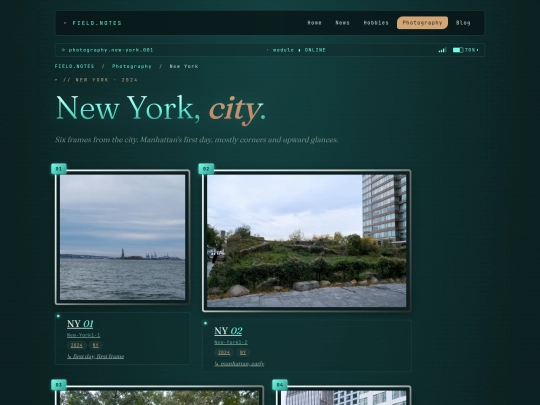Click the 78% battery percentage text

pos(471,50)
